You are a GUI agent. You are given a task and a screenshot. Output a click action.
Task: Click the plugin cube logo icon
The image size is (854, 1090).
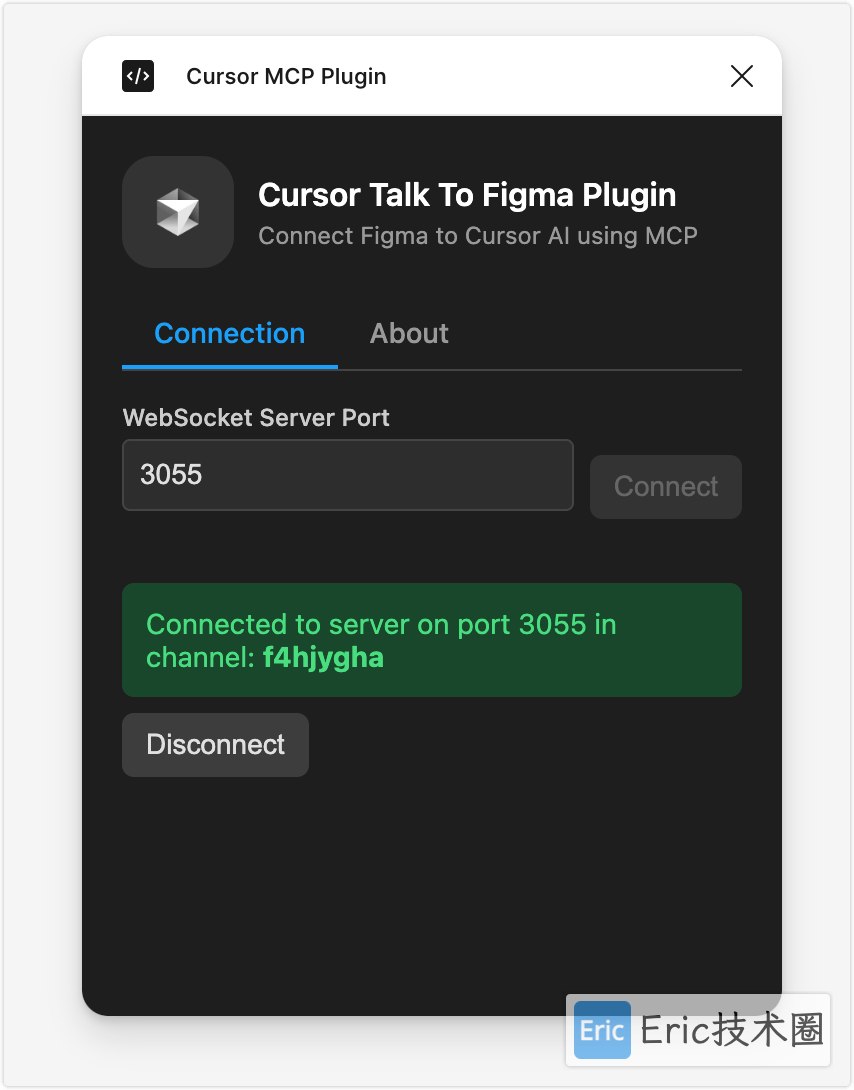click(x=178, y=212)
